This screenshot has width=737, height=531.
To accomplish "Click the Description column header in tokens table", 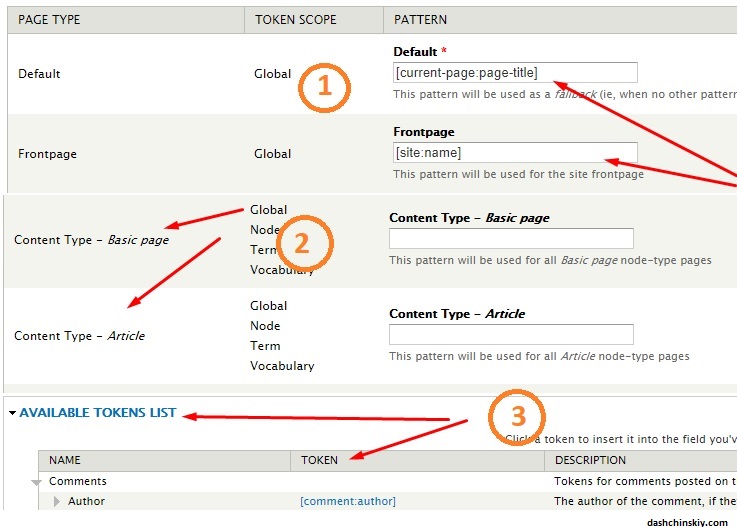I will pos(589,460).
